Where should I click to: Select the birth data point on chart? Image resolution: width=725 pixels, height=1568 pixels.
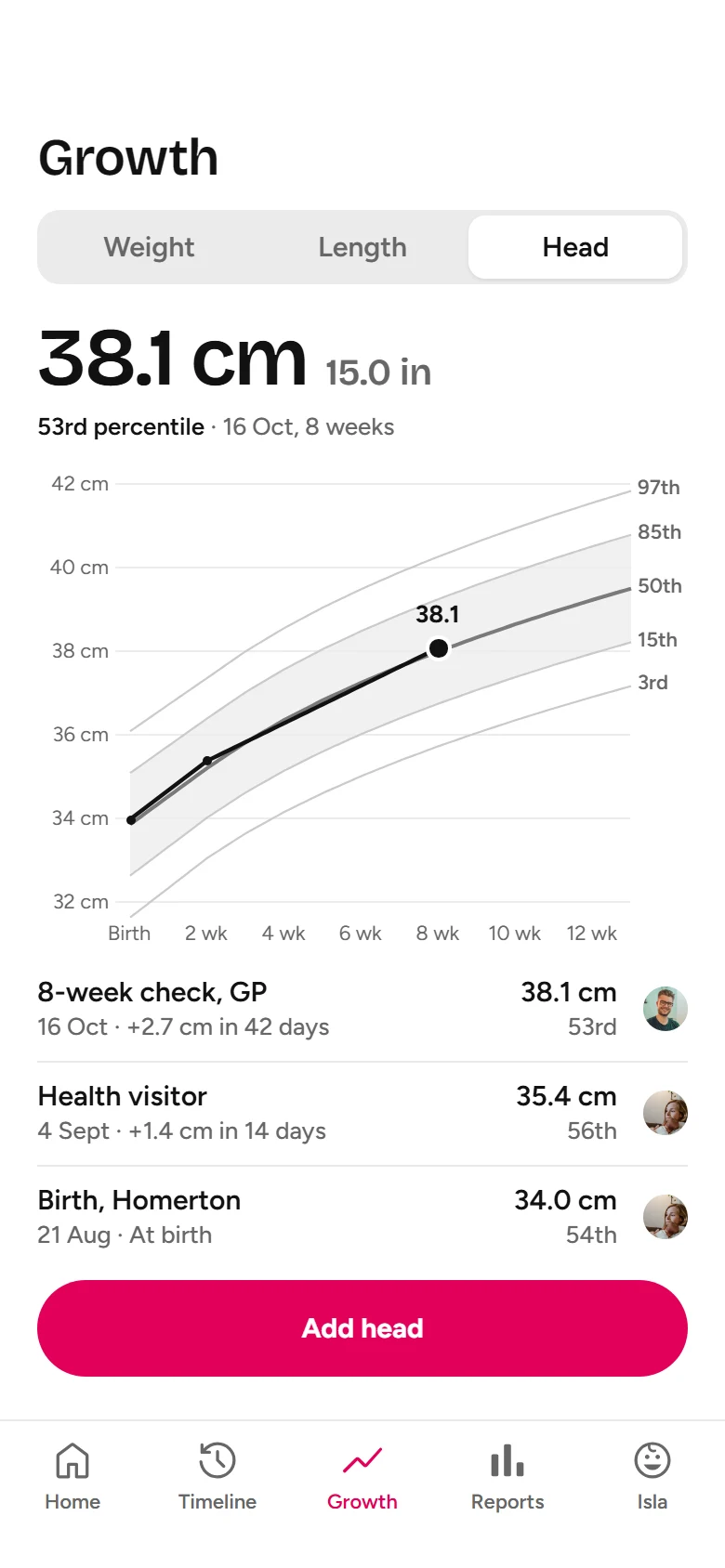click(131, 820)
